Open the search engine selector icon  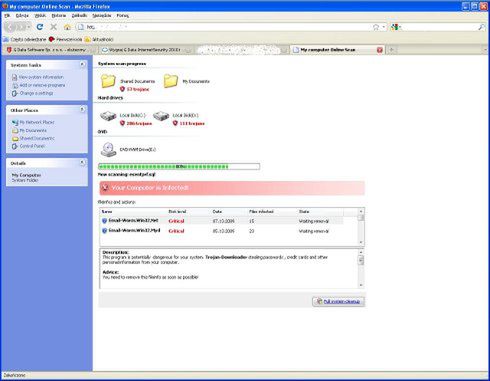coord(395,27)
